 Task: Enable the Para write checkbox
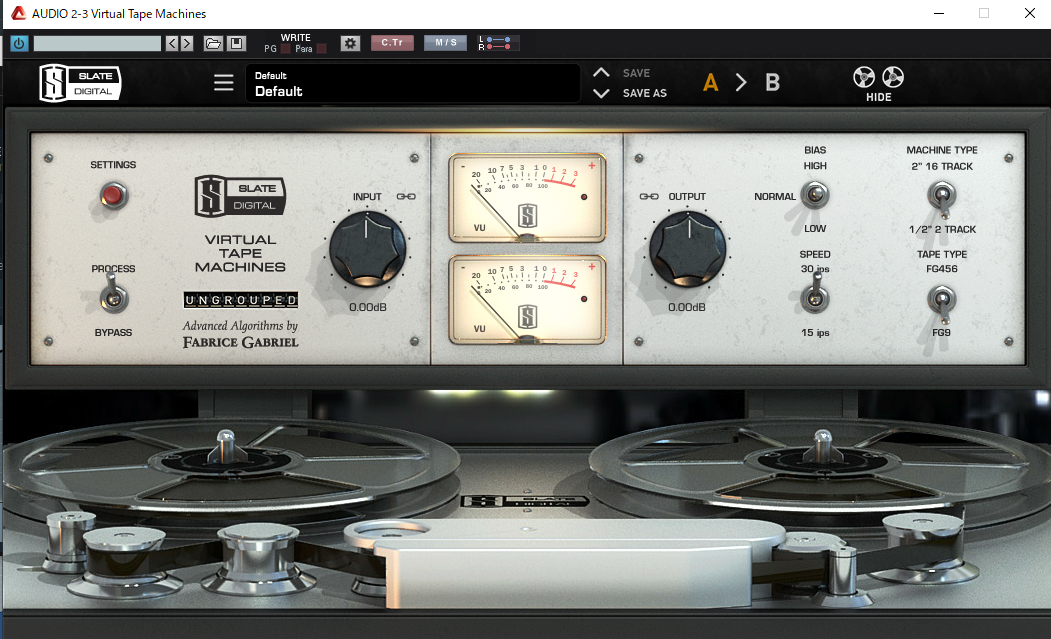click(321, 48)
